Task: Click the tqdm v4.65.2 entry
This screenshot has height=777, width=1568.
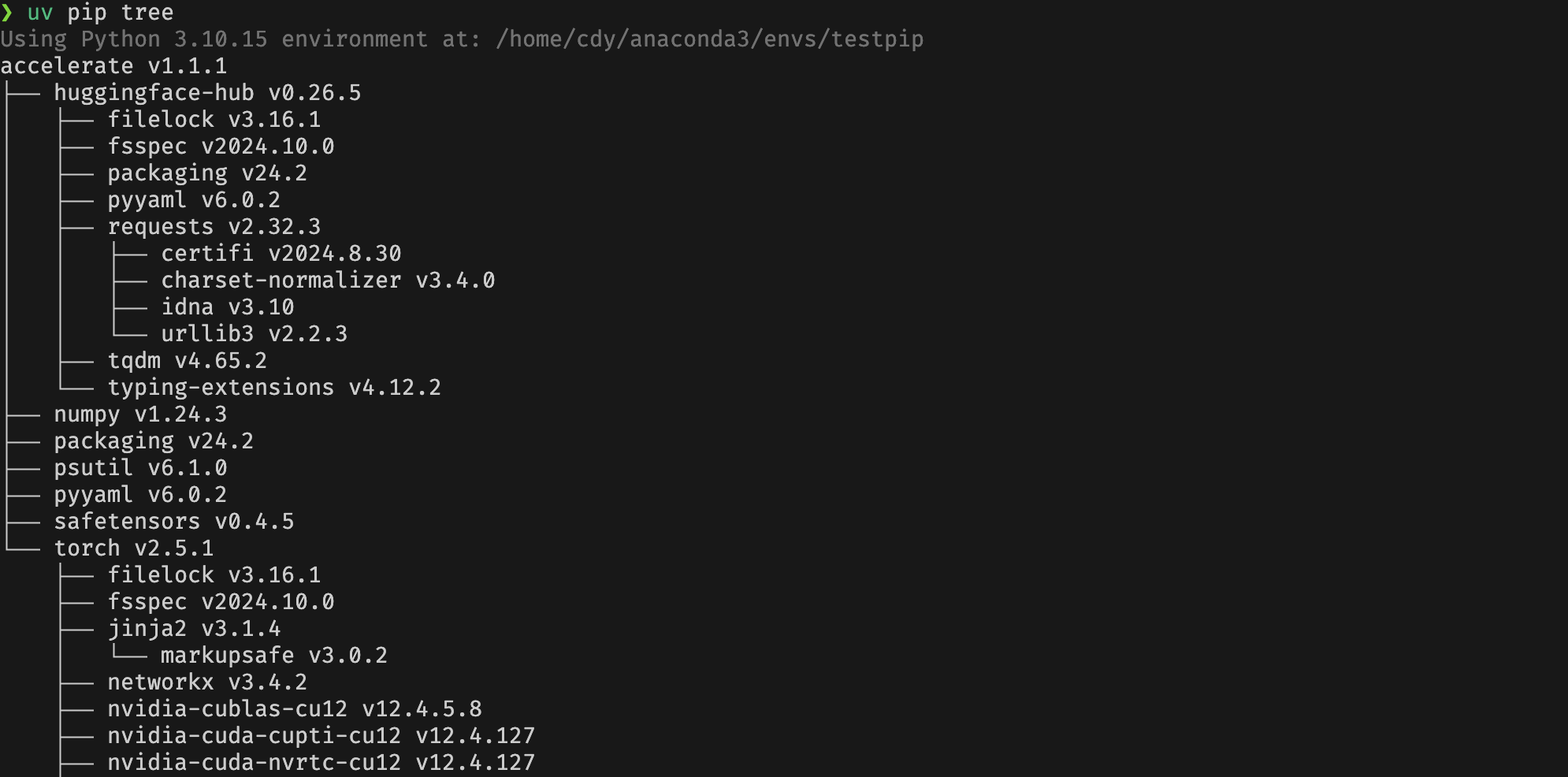Action: pos(188,361)
